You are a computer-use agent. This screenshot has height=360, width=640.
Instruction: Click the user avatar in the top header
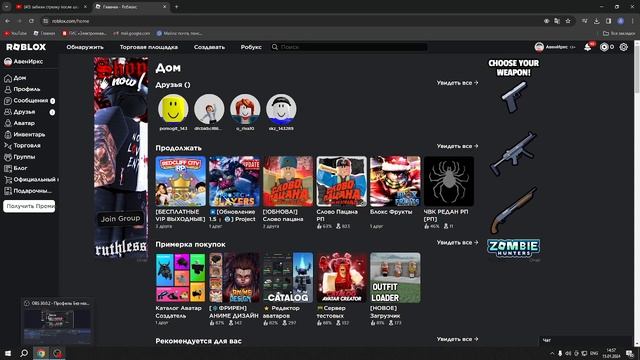tap(539, 47)
